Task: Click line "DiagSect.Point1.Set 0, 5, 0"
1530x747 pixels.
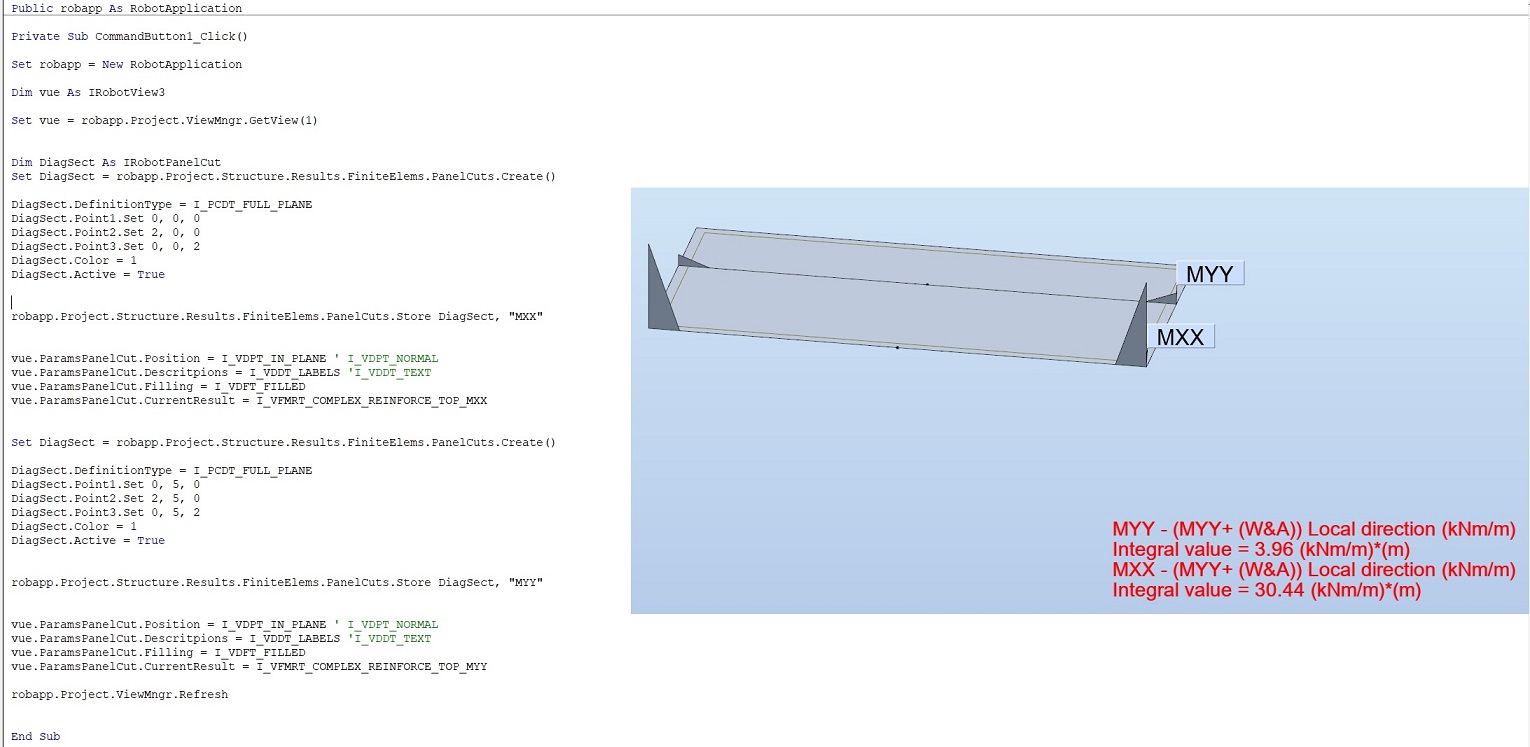Action: coord(105,484)
